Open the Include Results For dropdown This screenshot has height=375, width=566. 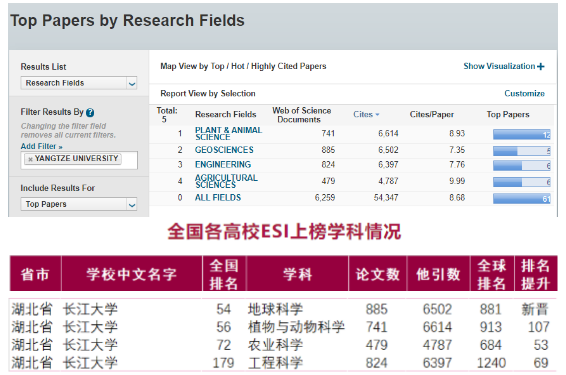click(79, 204)
